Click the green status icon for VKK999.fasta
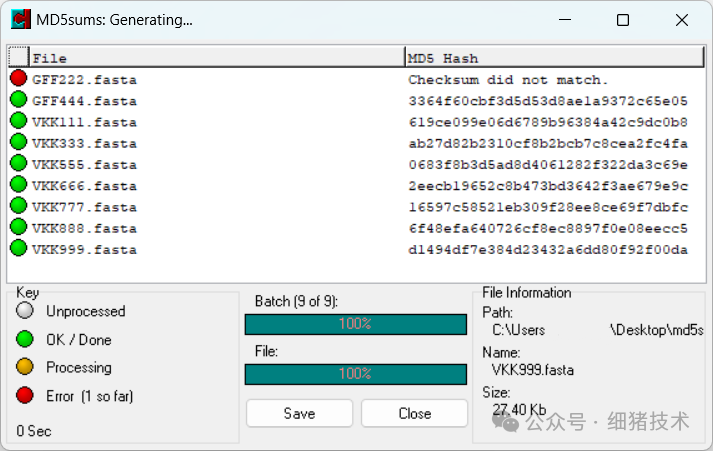 (x=19, y=248)
